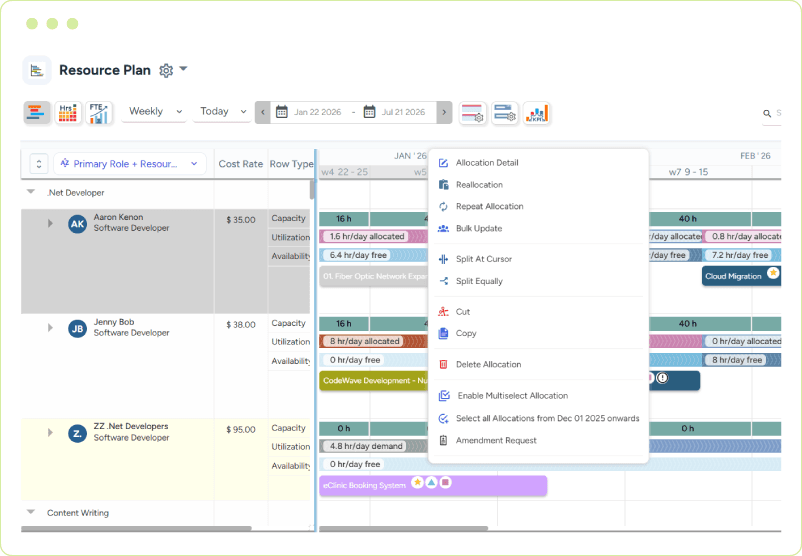The height and width of the screenshot is (556, 802).
Task: Click the w4 22 - 25 week header
Action: pyautogui.click(x=344, y=172)
